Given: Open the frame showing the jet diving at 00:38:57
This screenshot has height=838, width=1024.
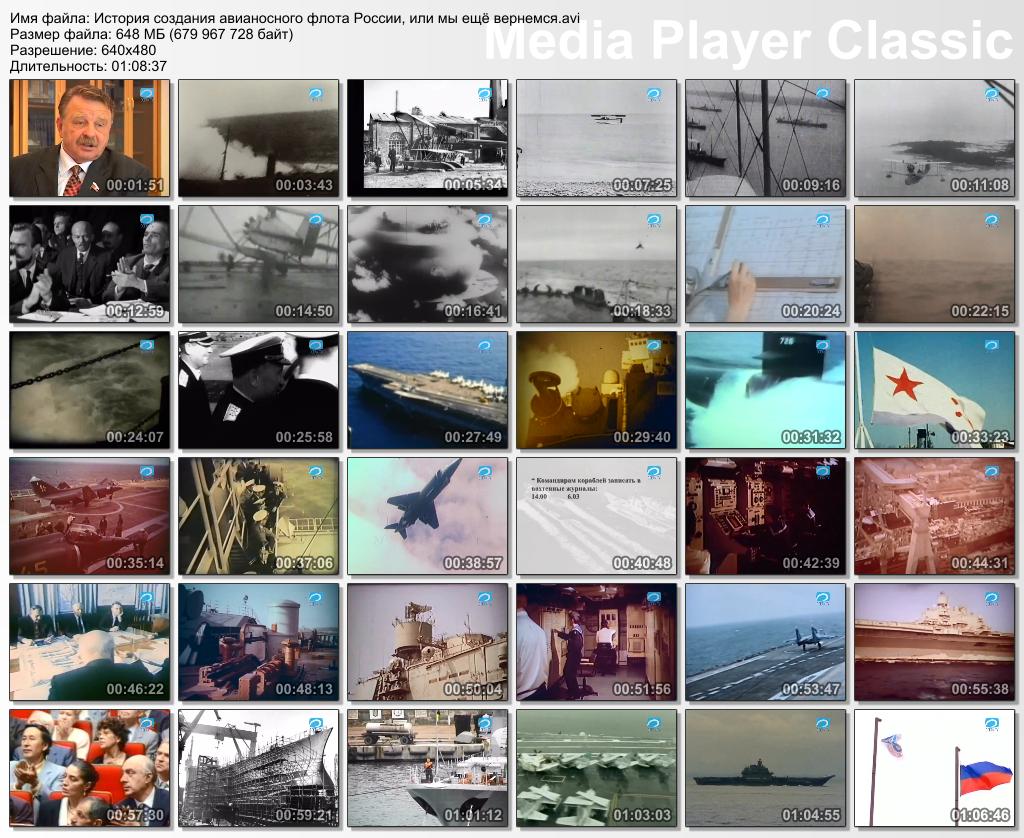Looking at the screenshot, I should click(427, 516).
